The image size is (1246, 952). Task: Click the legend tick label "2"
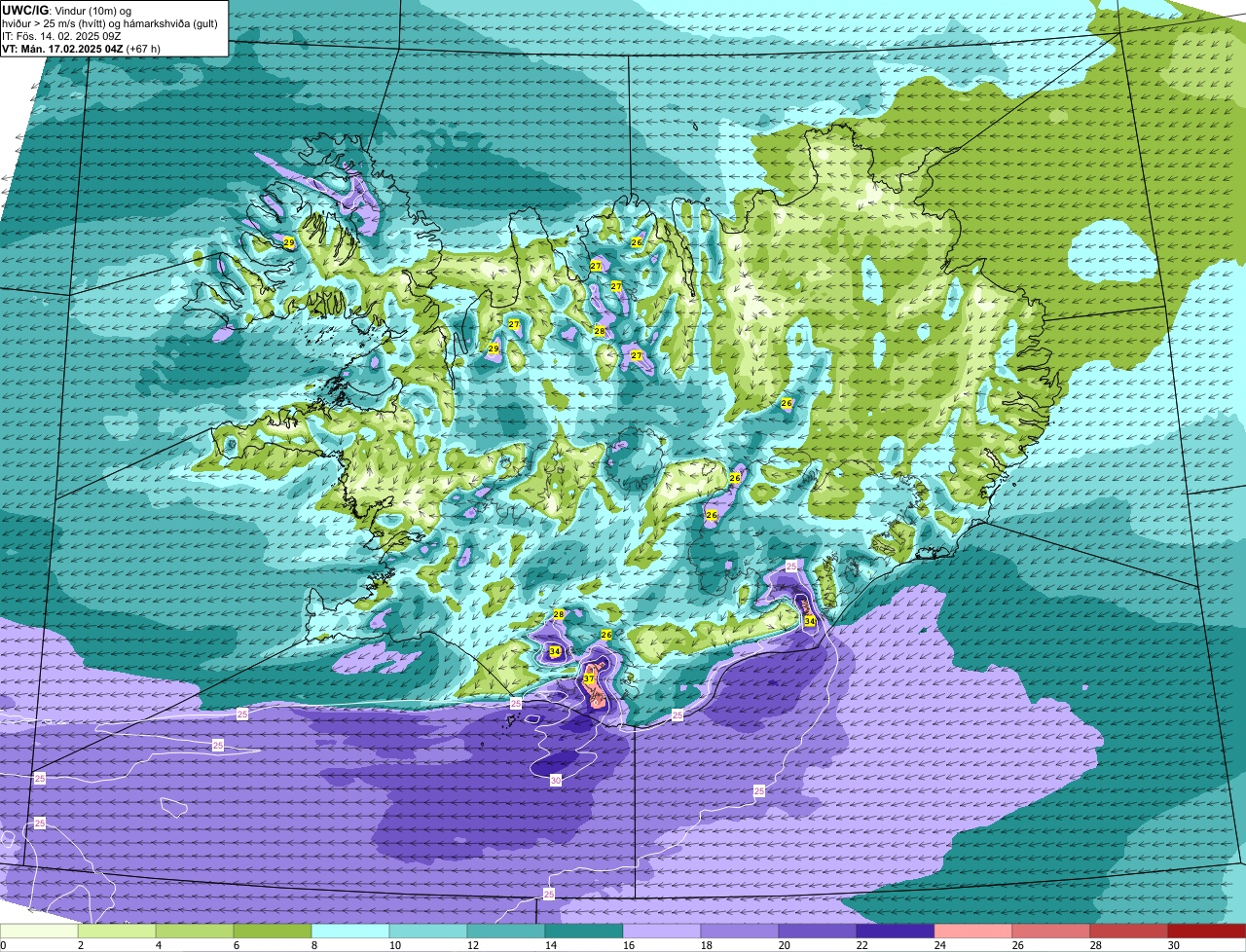80,945
